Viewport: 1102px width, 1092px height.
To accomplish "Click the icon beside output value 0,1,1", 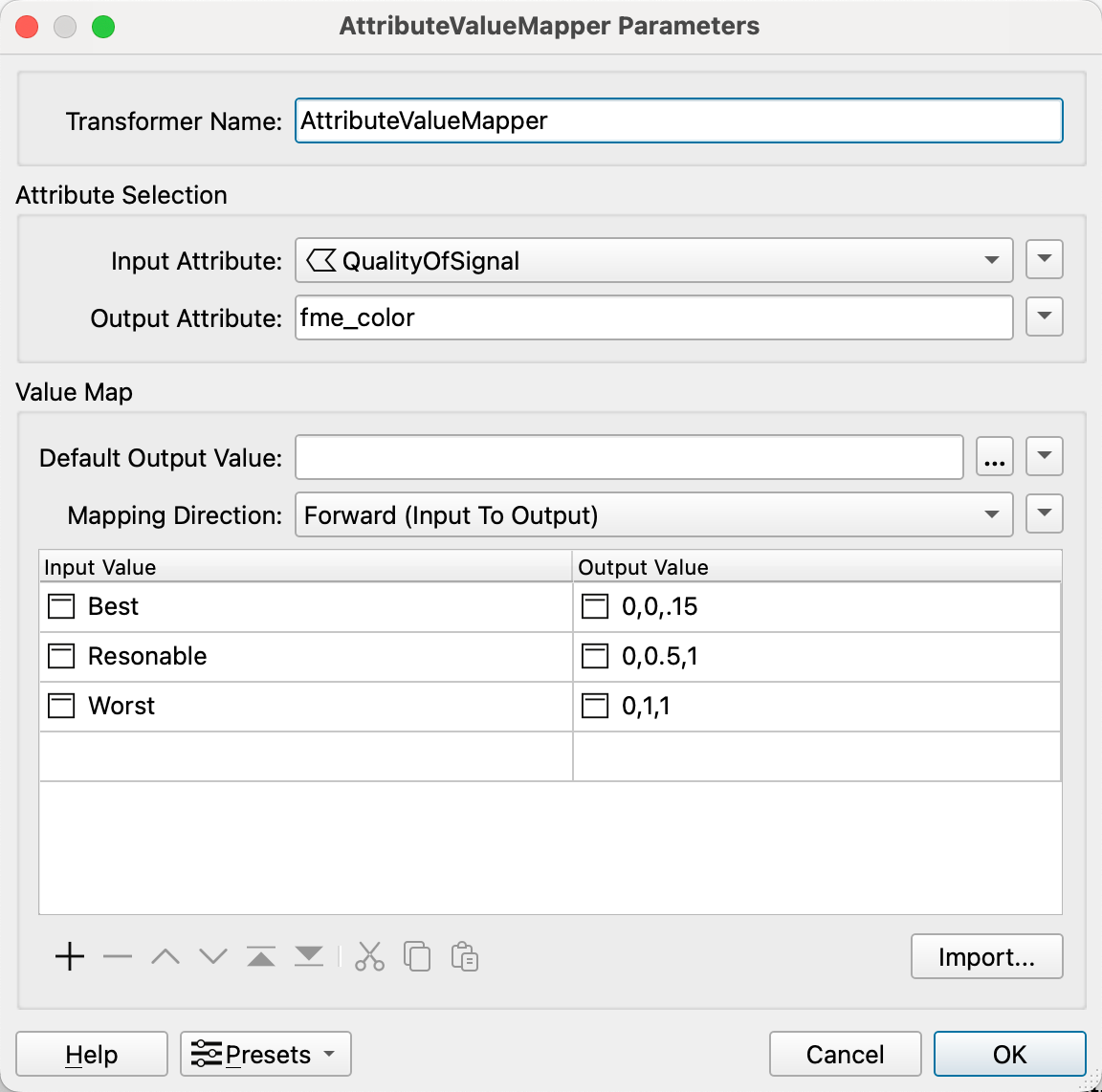I will coord(595,707).
